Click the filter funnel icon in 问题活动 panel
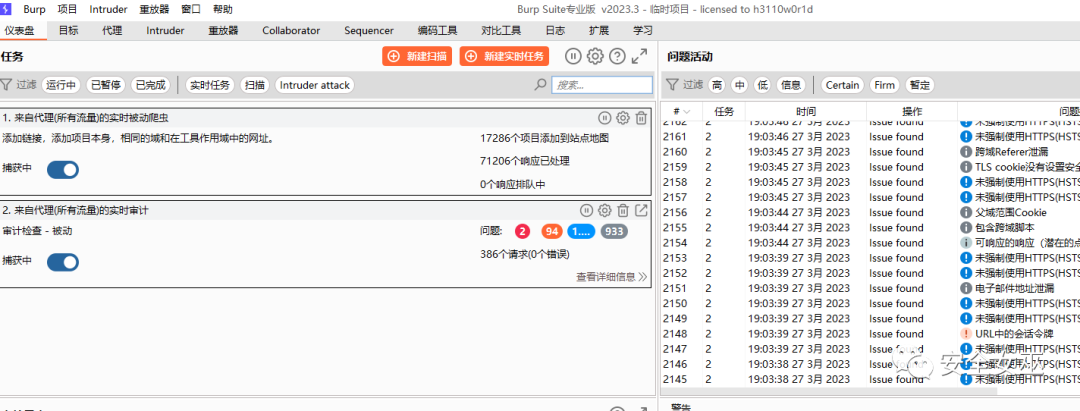The width and height of the screenshot is (1080, 411). 672,85
